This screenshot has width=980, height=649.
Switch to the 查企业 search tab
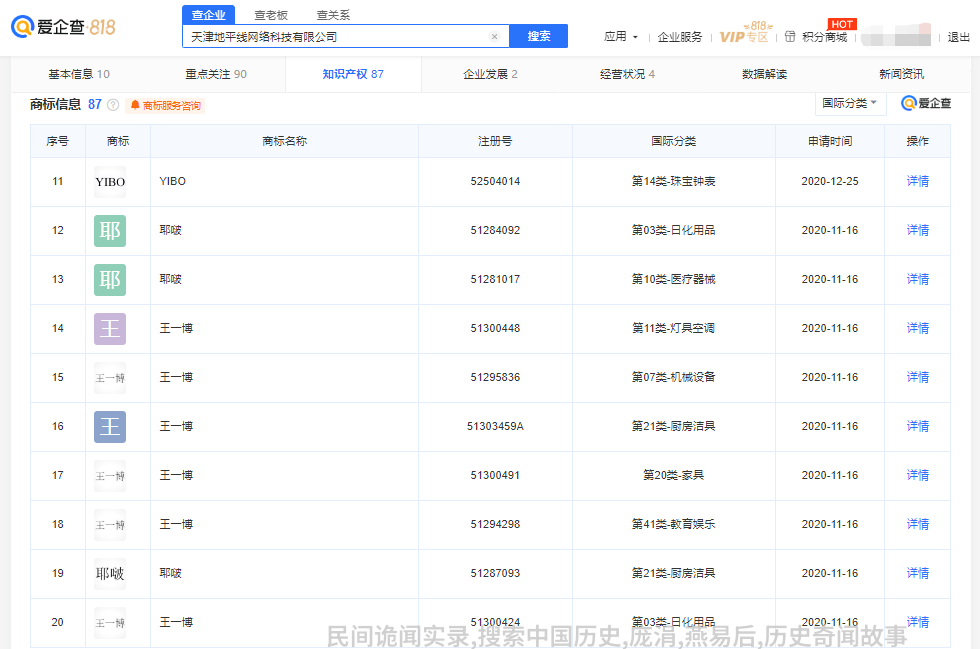coord(208,14)
